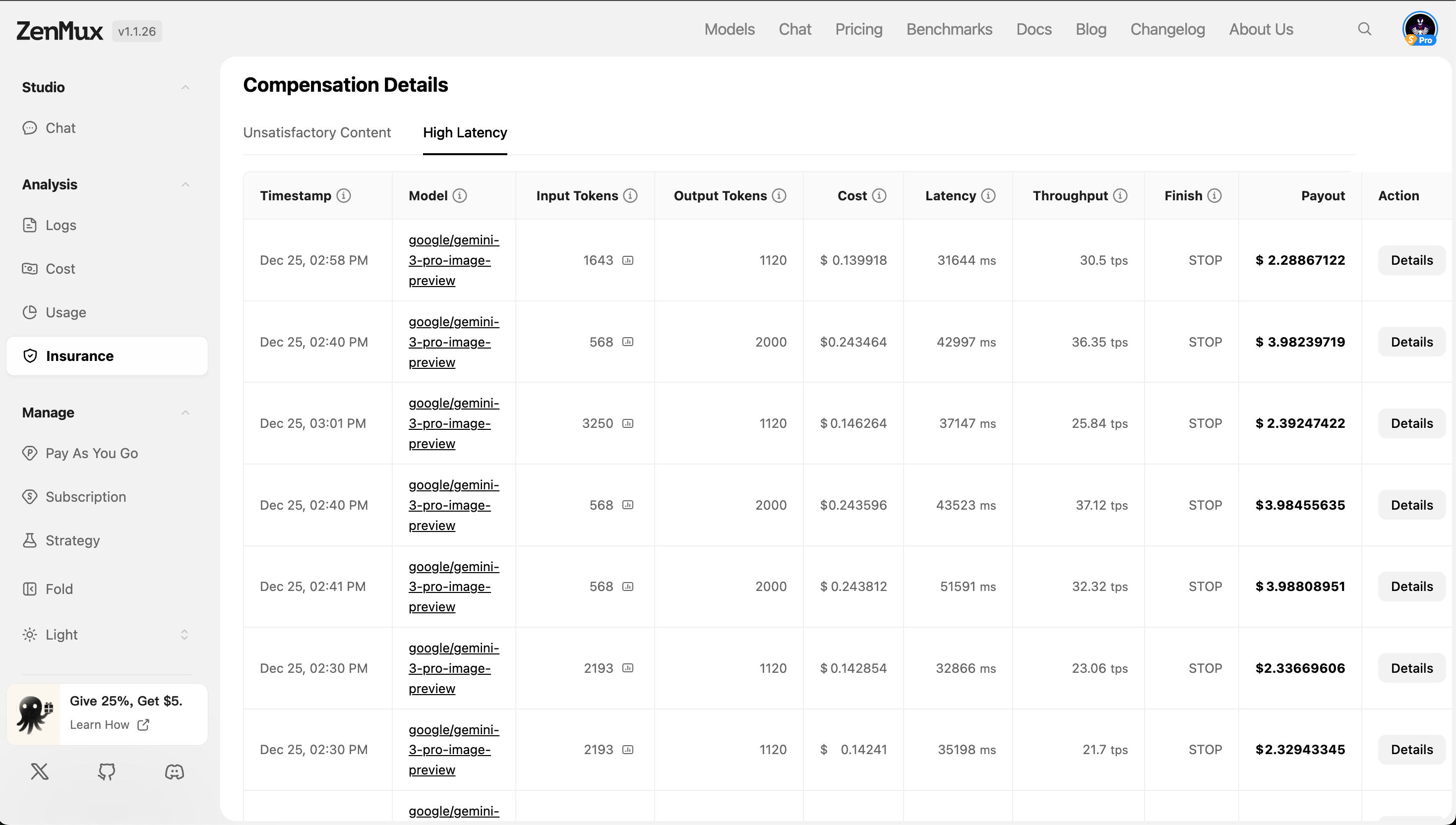The height and width of the screenshot is (825, 1456).
Task: Click the Throughput column info icon
Action: pos(1120,195)
